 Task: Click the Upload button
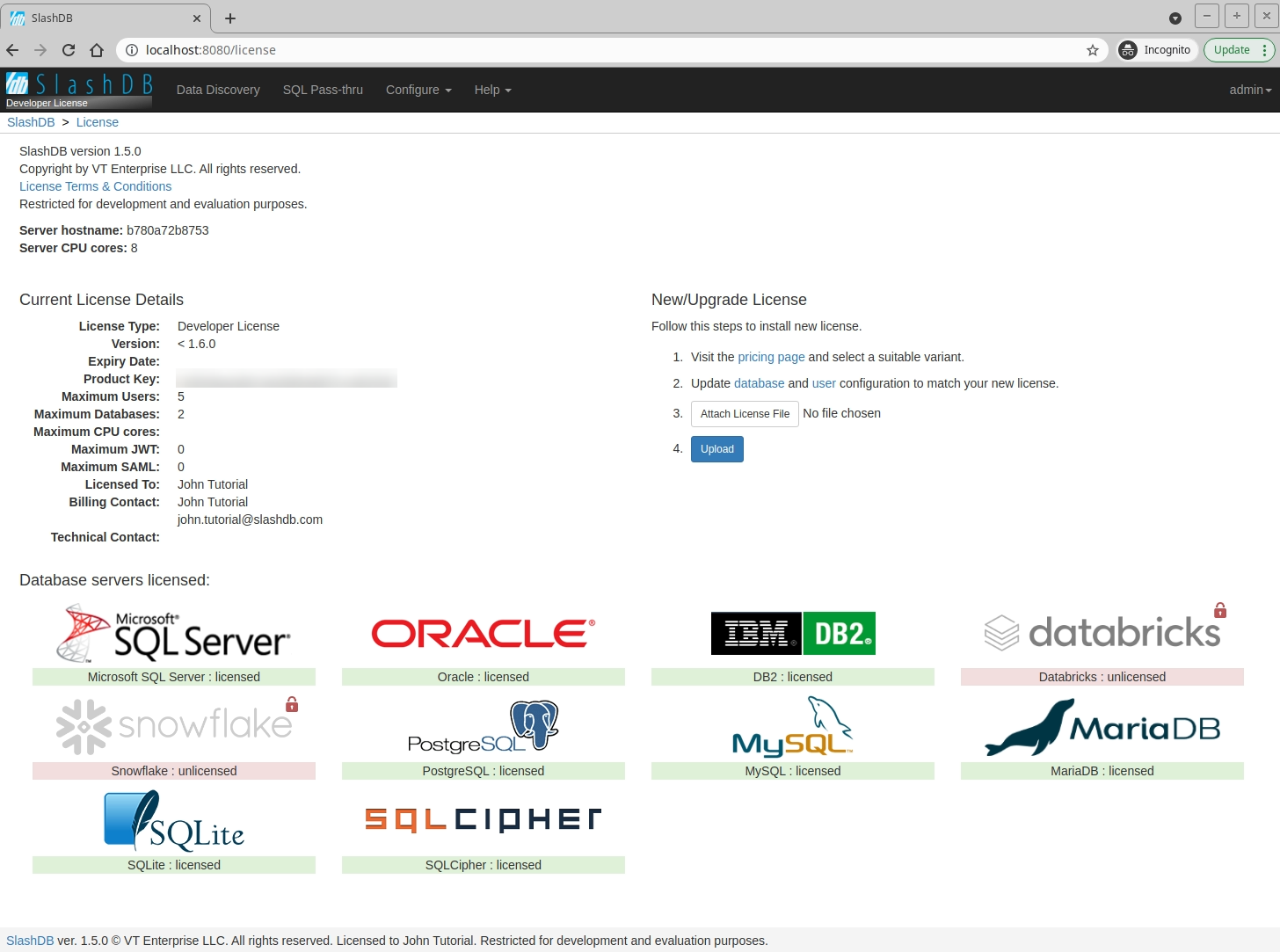click(x=717, y=449)
